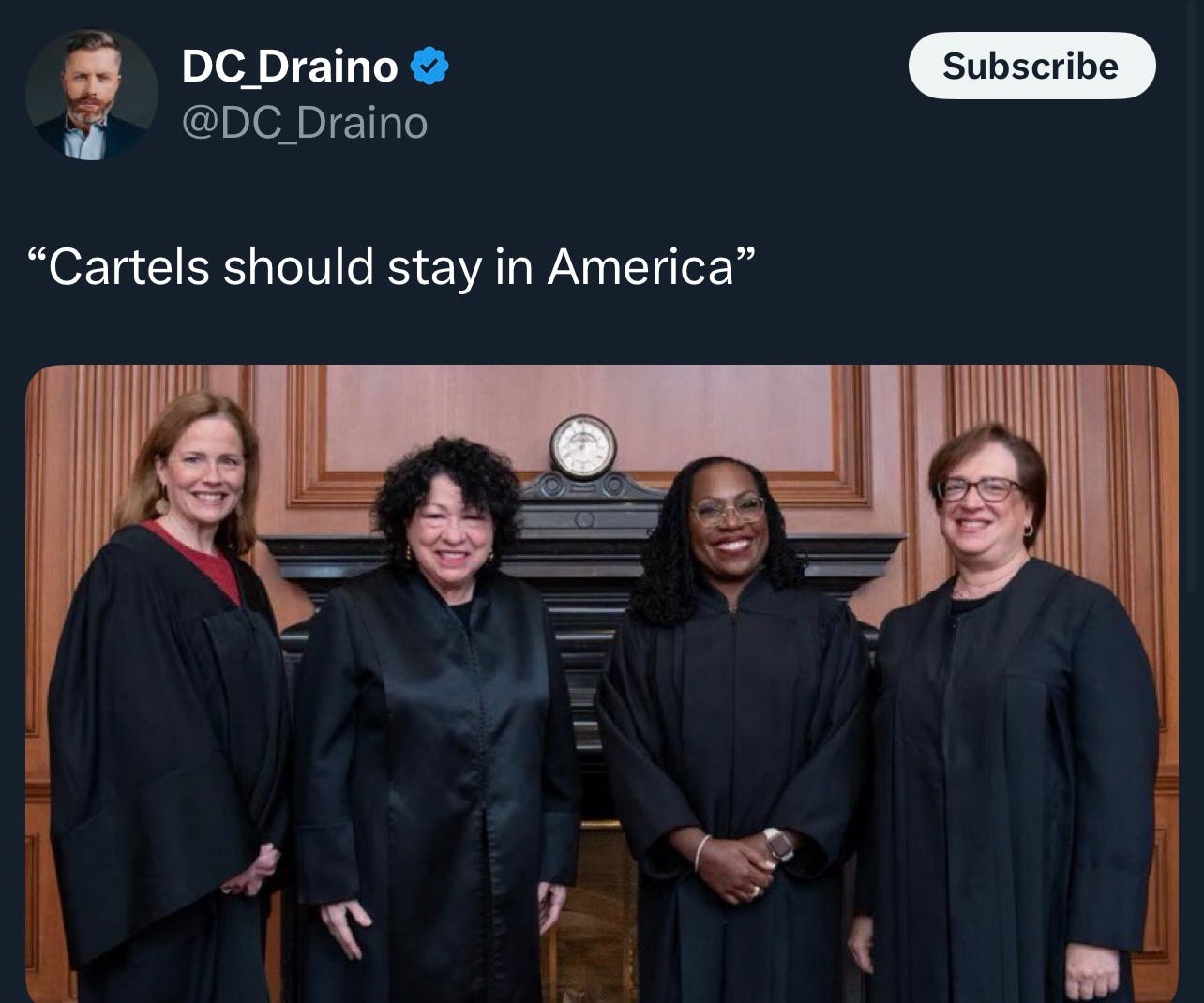Screen dimensions: 1204x1003
Task: Click the word "America" in the tweet
Action: click(640, 266)
